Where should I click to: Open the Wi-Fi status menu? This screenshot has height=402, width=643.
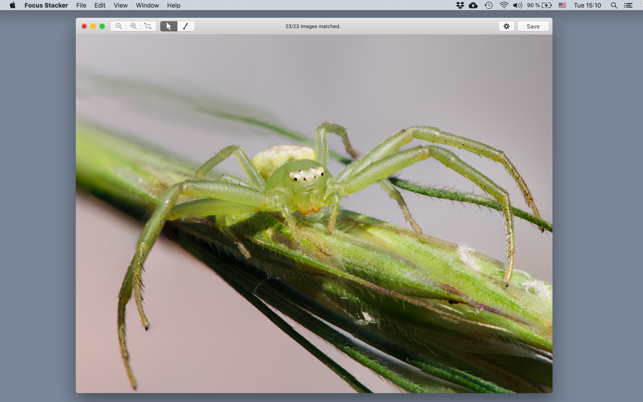(503, 5)
